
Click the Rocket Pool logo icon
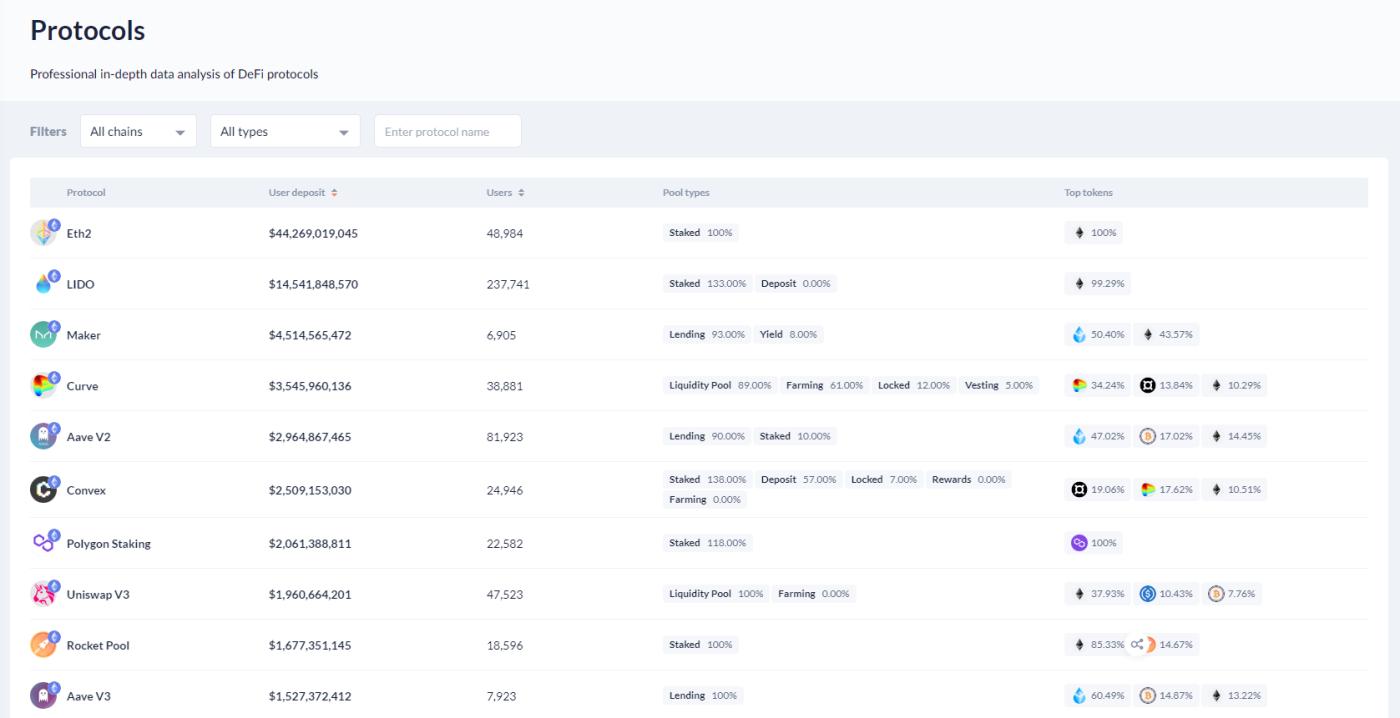pyautogui.click(x=44, y=645)
